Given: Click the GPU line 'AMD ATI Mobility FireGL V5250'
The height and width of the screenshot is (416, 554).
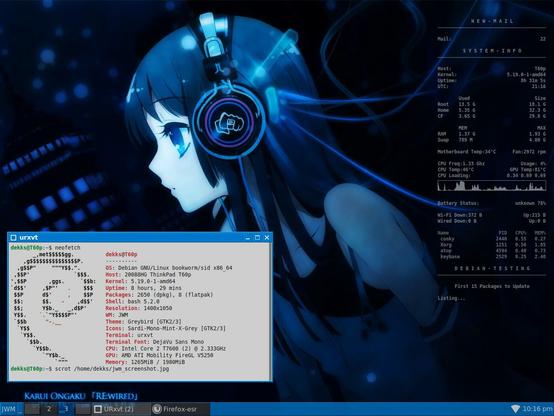Looking at the screenshot, I should 159,355.
